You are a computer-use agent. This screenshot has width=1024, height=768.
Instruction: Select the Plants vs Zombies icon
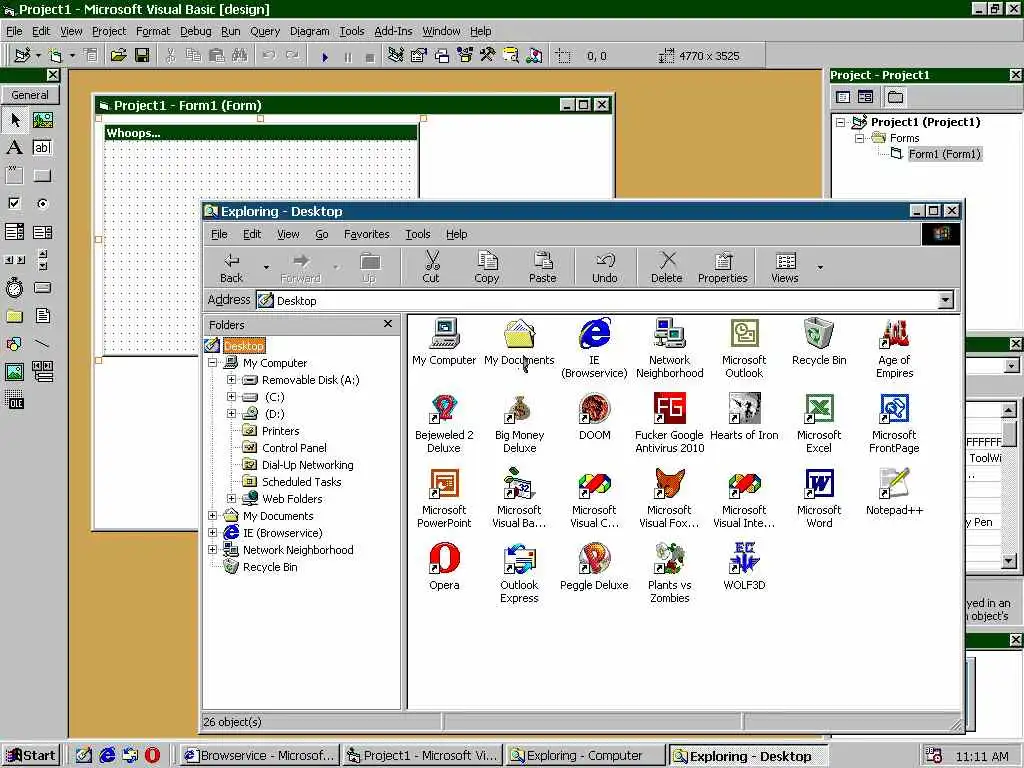669,573
